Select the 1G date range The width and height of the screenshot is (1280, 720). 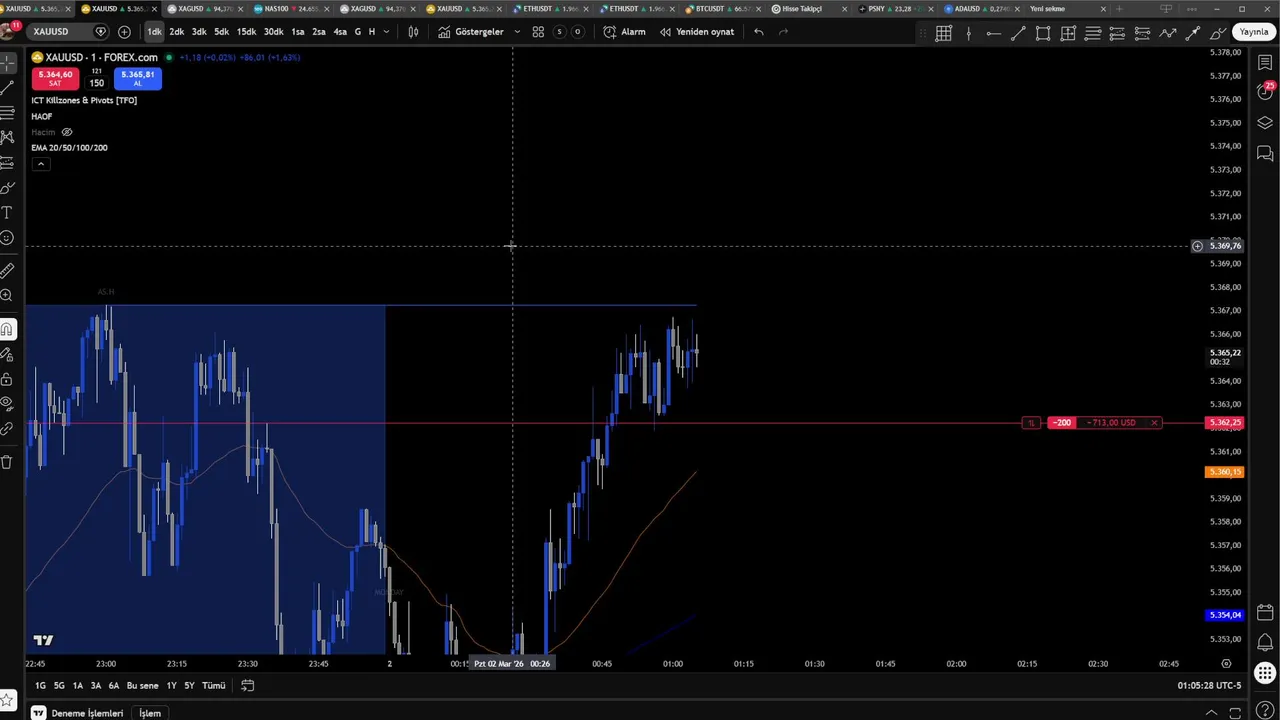pyautogui.click(x=40, y=686)
